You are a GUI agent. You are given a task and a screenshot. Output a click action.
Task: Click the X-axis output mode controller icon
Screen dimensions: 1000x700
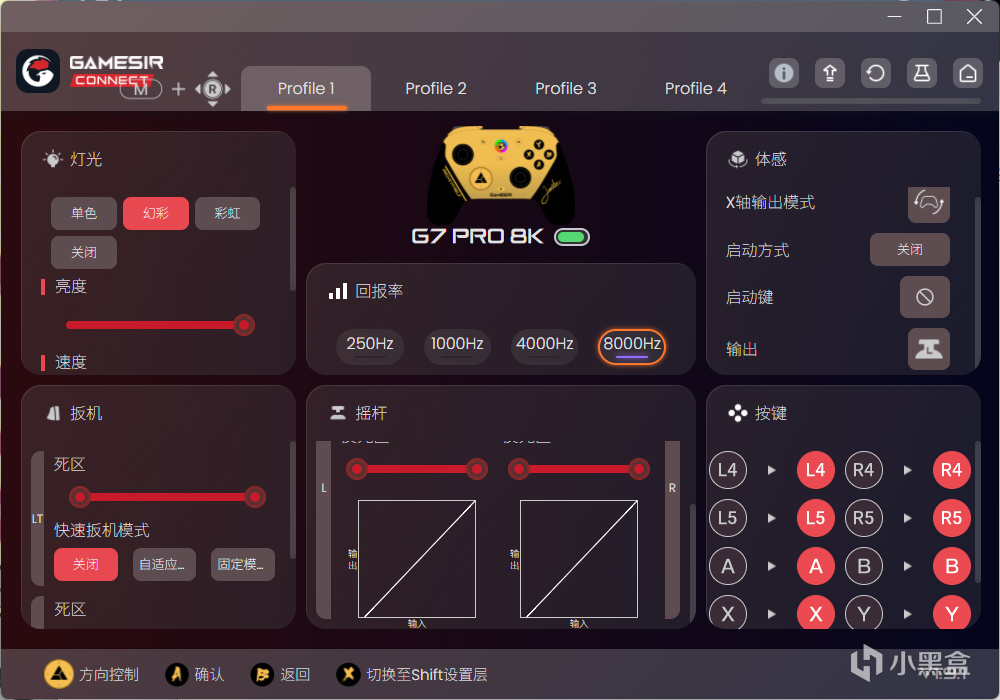click(x=929, y=204)
